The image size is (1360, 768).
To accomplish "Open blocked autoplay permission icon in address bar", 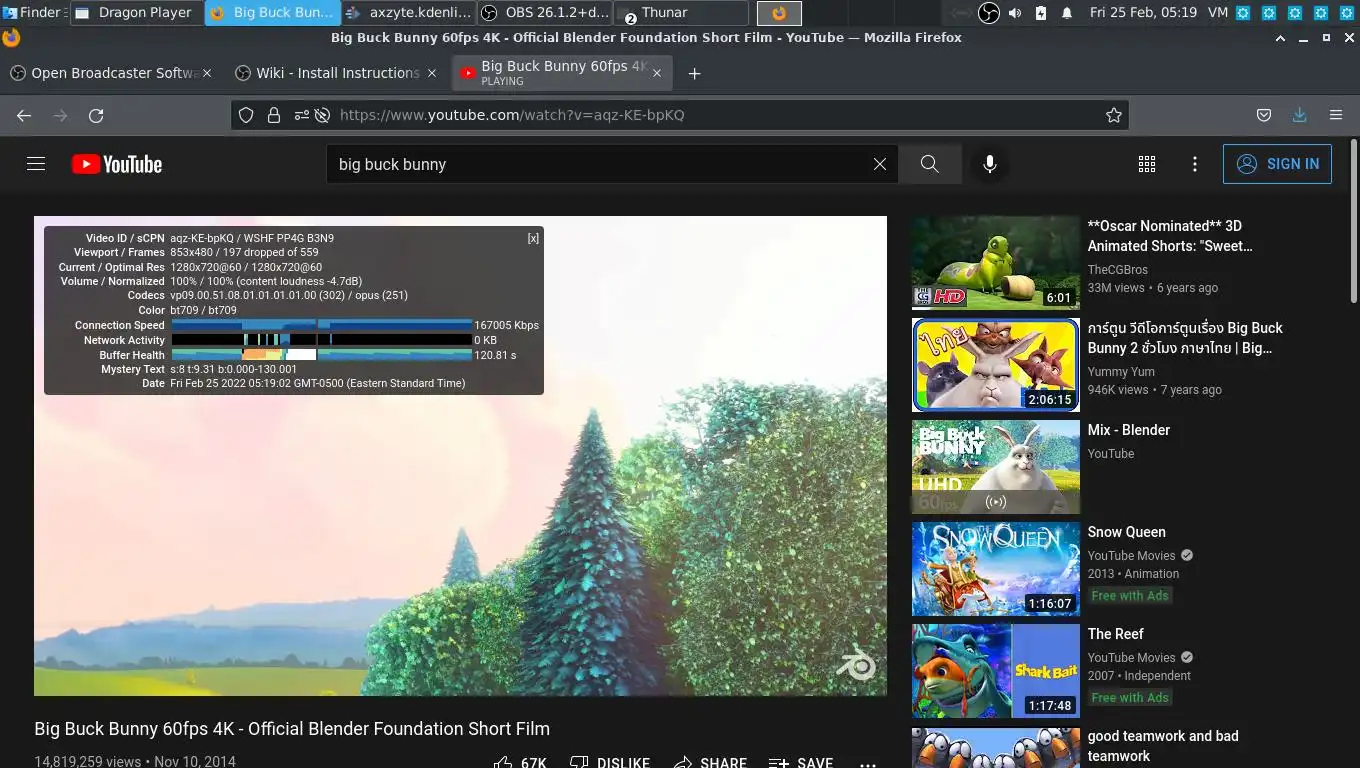I will click(x=322, y=115).
